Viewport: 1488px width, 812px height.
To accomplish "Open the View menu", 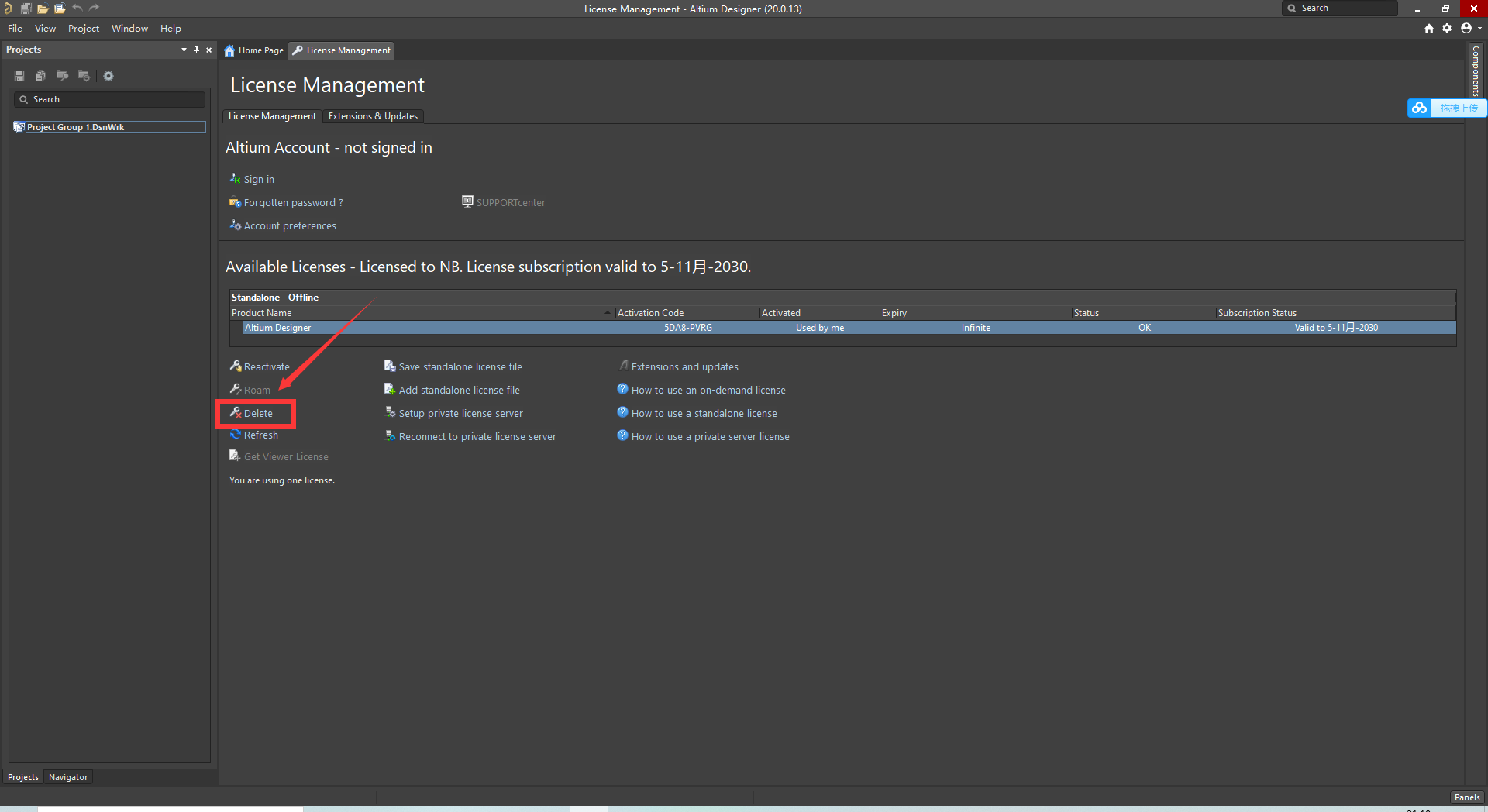I will [x=45, y=29].
